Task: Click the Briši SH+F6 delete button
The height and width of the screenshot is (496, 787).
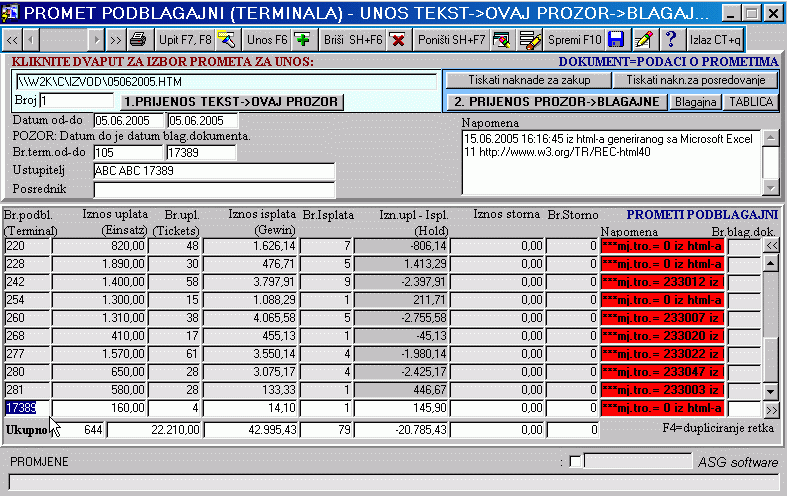Action: (353, 40)
